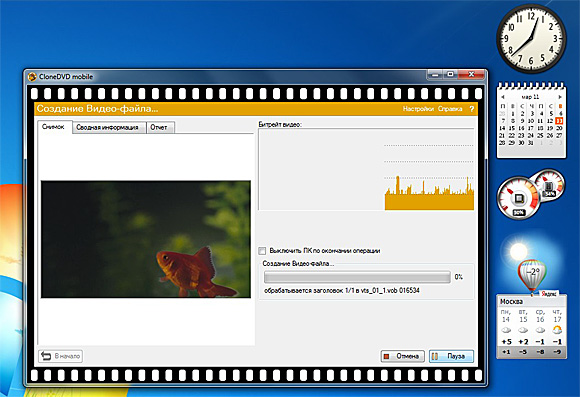Click the CPU meter gauge gadget
The image size is (580, 397).
519,198
